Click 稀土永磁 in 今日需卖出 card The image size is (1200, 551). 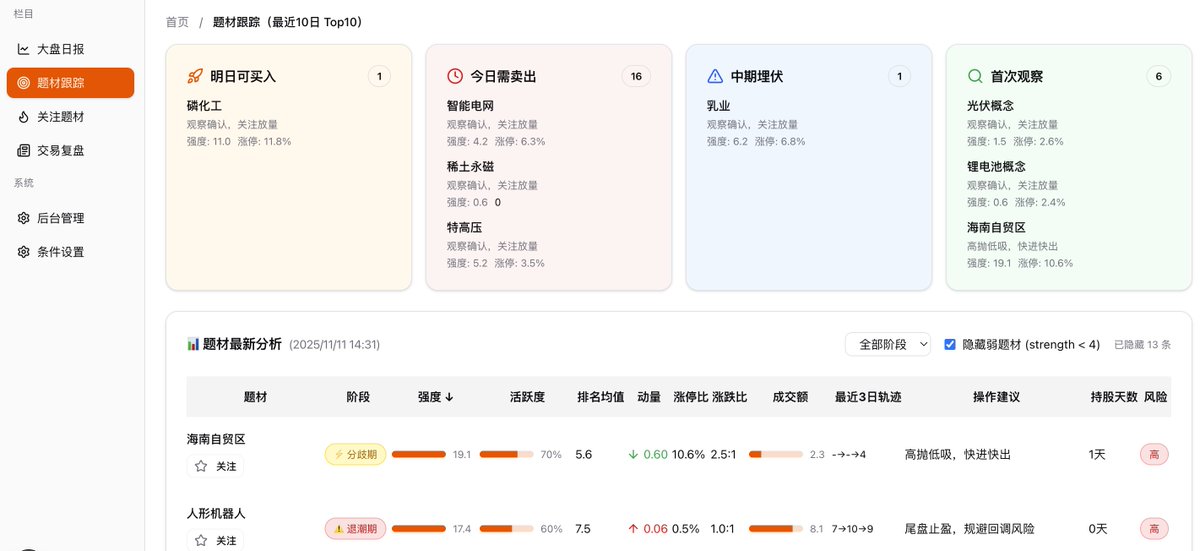click(470, 167)
